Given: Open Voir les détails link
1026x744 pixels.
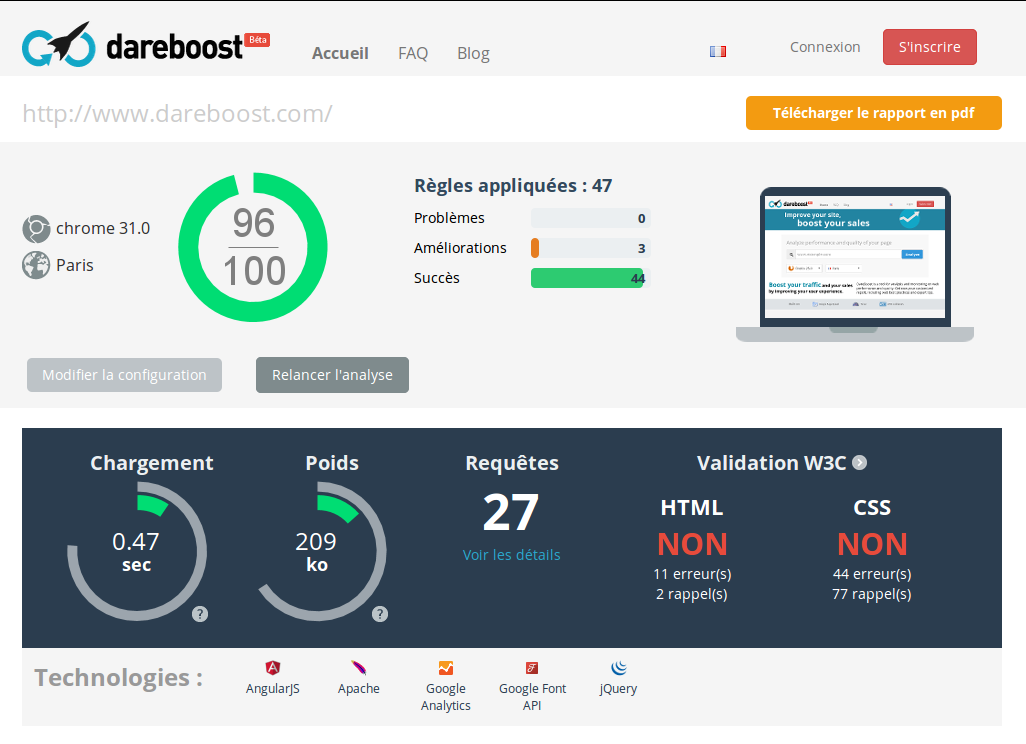Looking at the screenshot, I should (x=511, y=554).
